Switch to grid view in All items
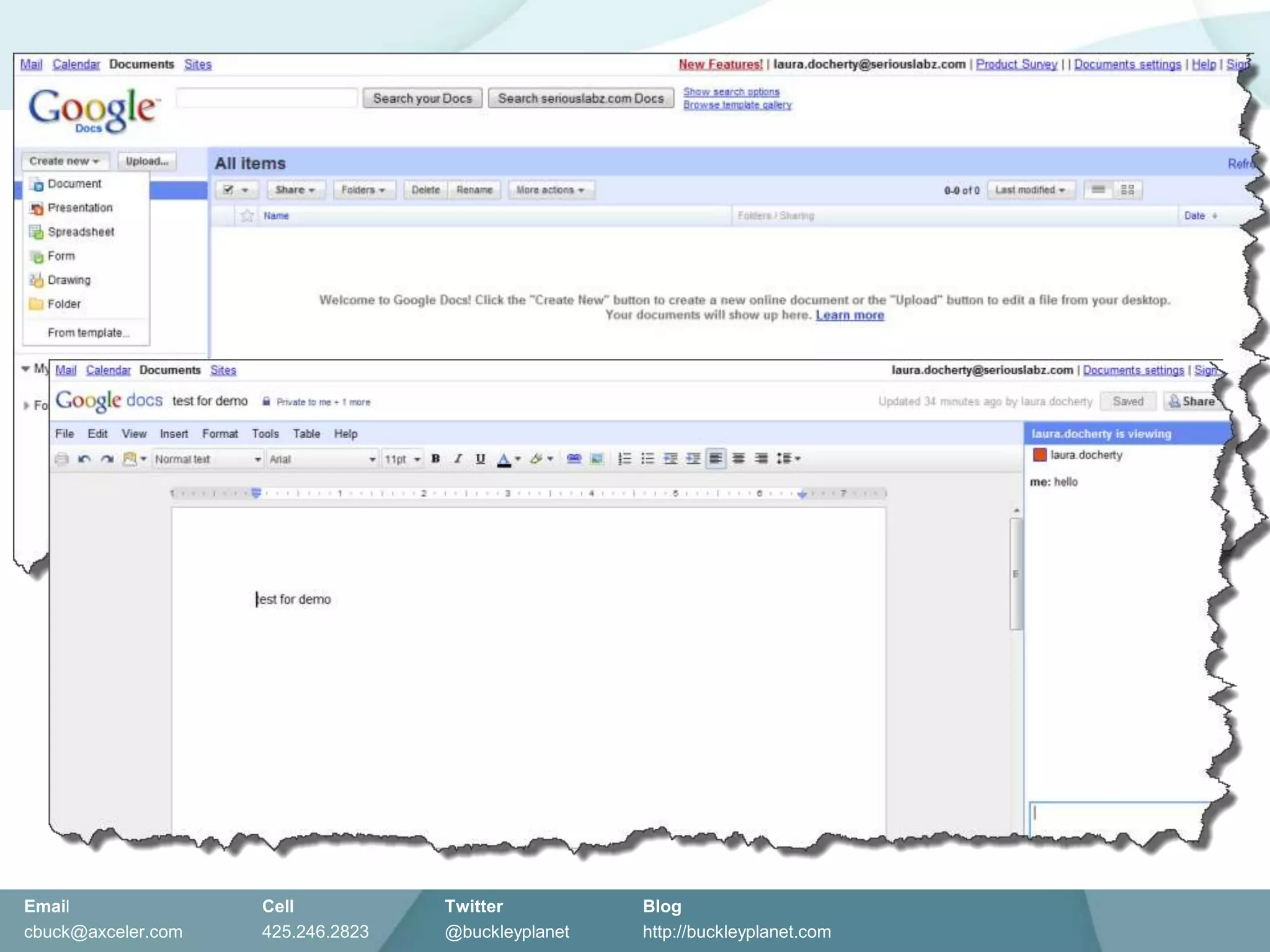Screen dimensions: 1270x952 point(1127,190)
